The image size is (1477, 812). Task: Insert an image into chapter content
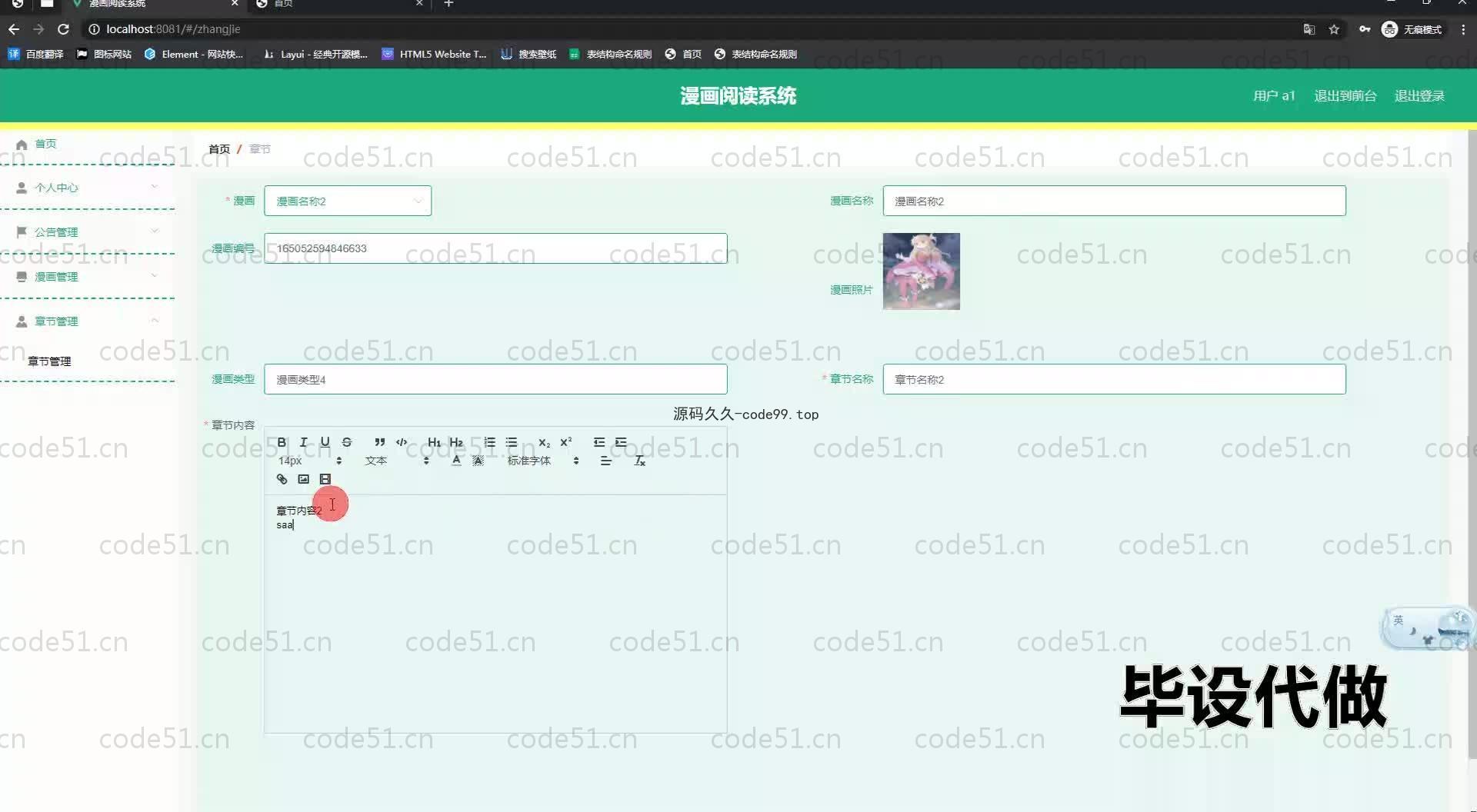303,479
